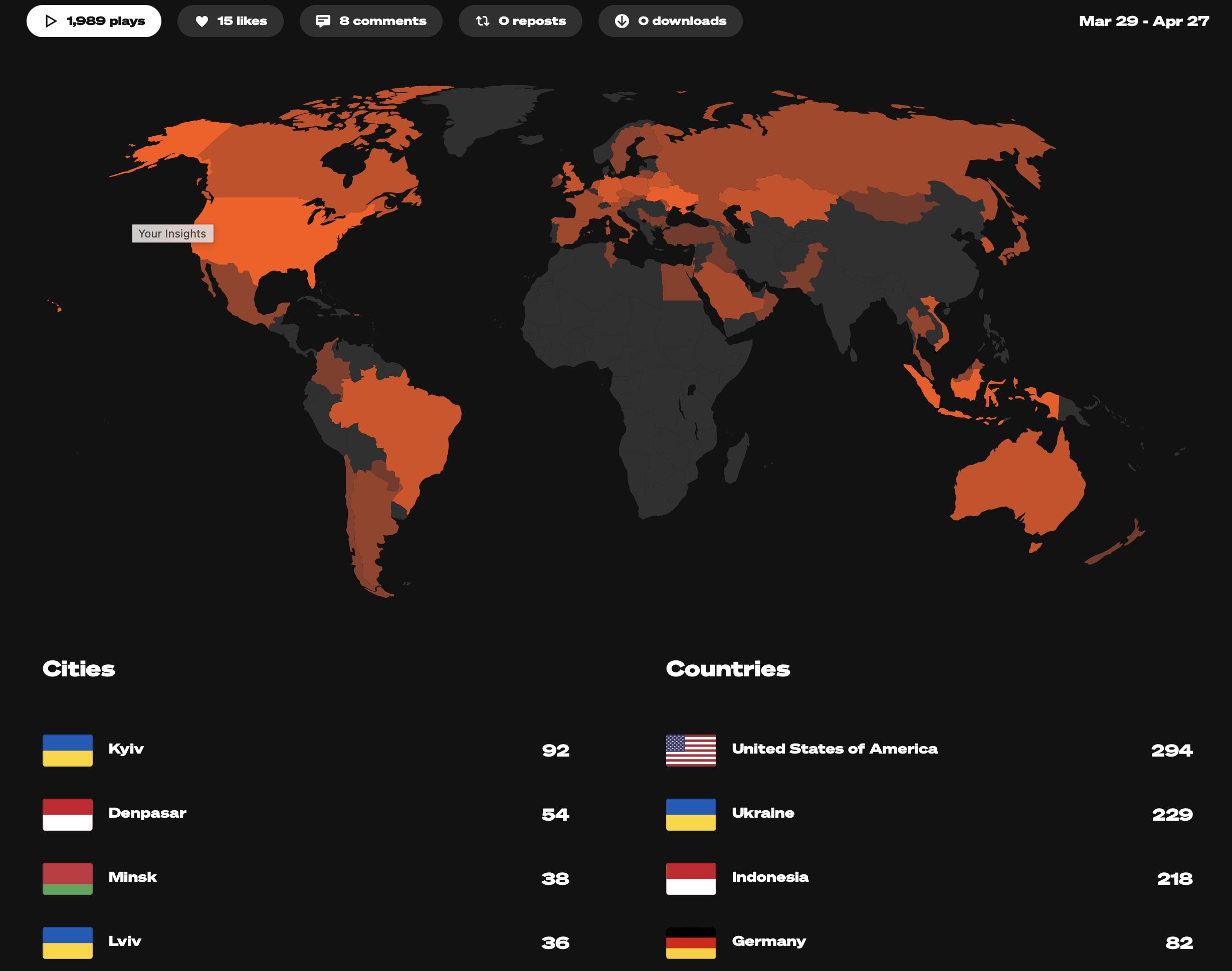Click the play triangle icon
The height and width of the screenshot is (971, 1232).
click(x=51, y=21)
